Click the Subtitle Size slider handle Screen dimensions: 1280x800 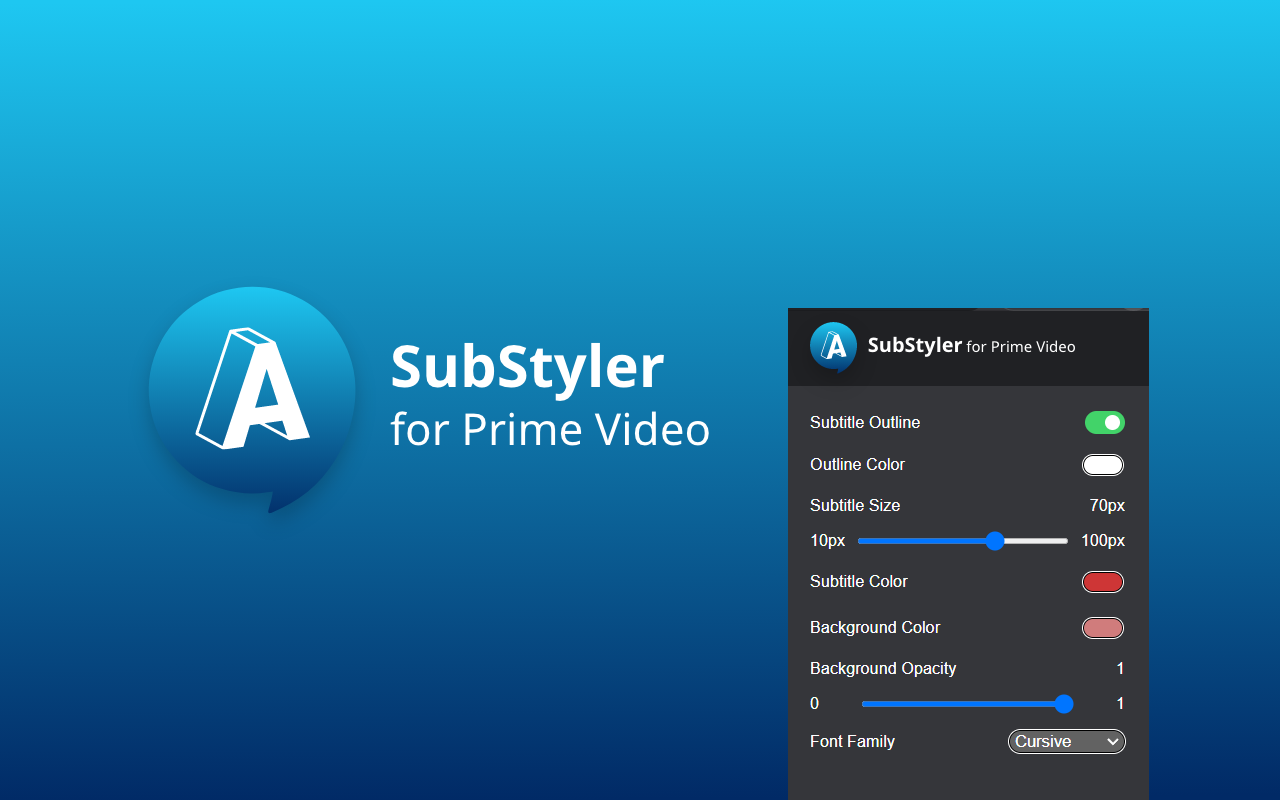coord(994,541)
